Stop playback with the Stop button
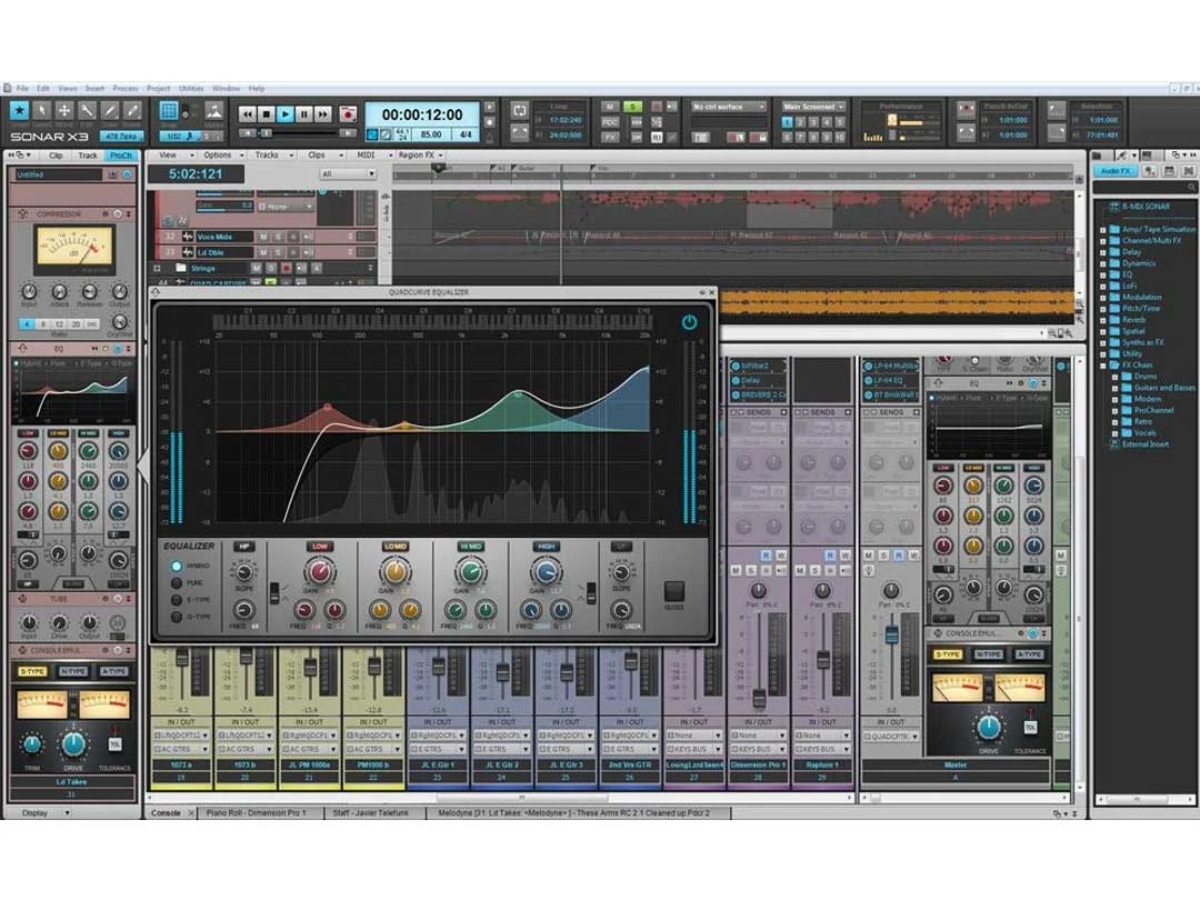Image resolution: width=1200 pixels, height=900 pixels. [x=266, y=114]
